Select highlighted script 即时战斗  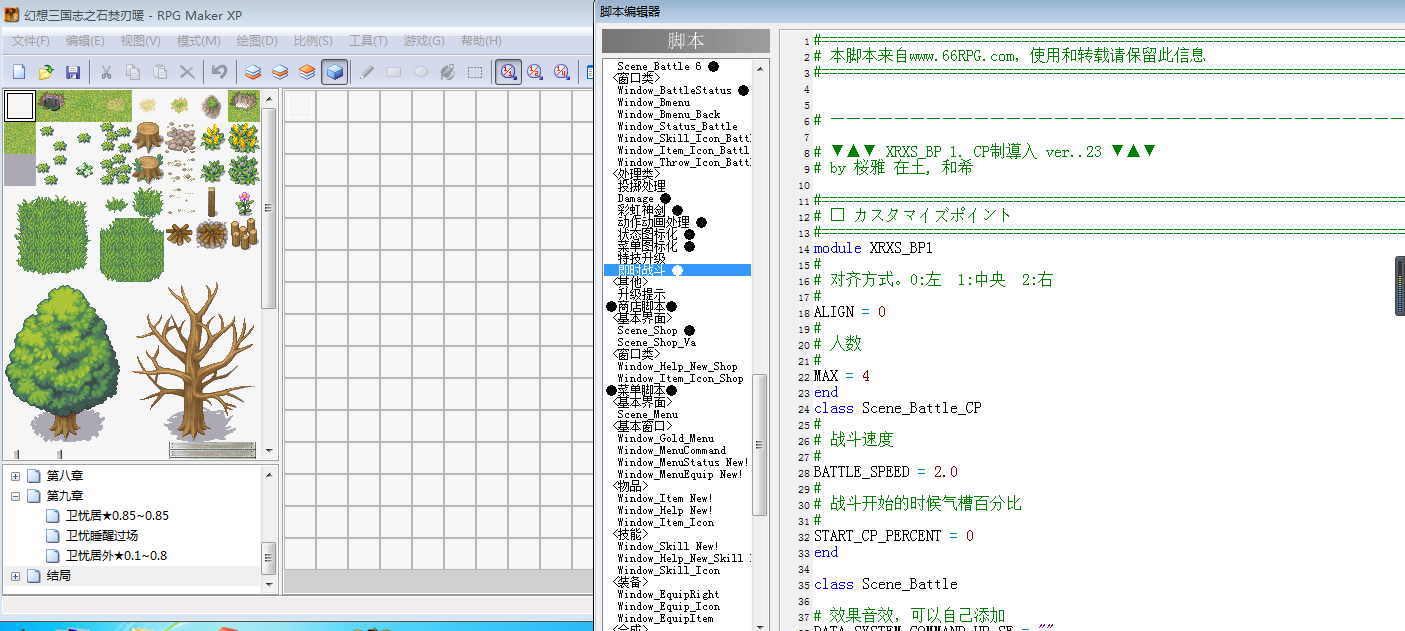click(x=677, y=270)
